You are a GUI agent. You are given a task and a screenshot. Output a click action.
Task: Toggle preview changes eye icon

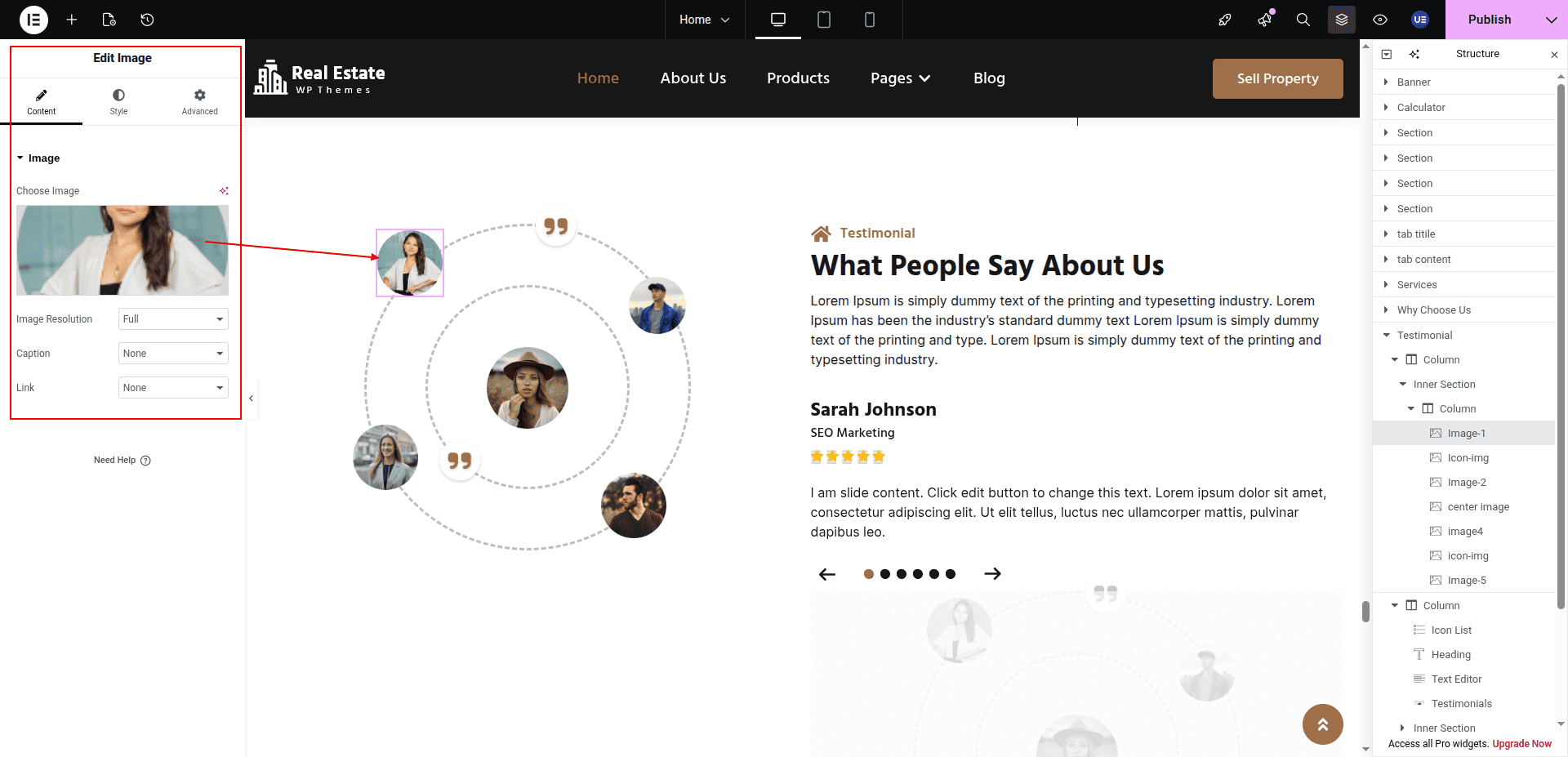[x=1380, y=20]
